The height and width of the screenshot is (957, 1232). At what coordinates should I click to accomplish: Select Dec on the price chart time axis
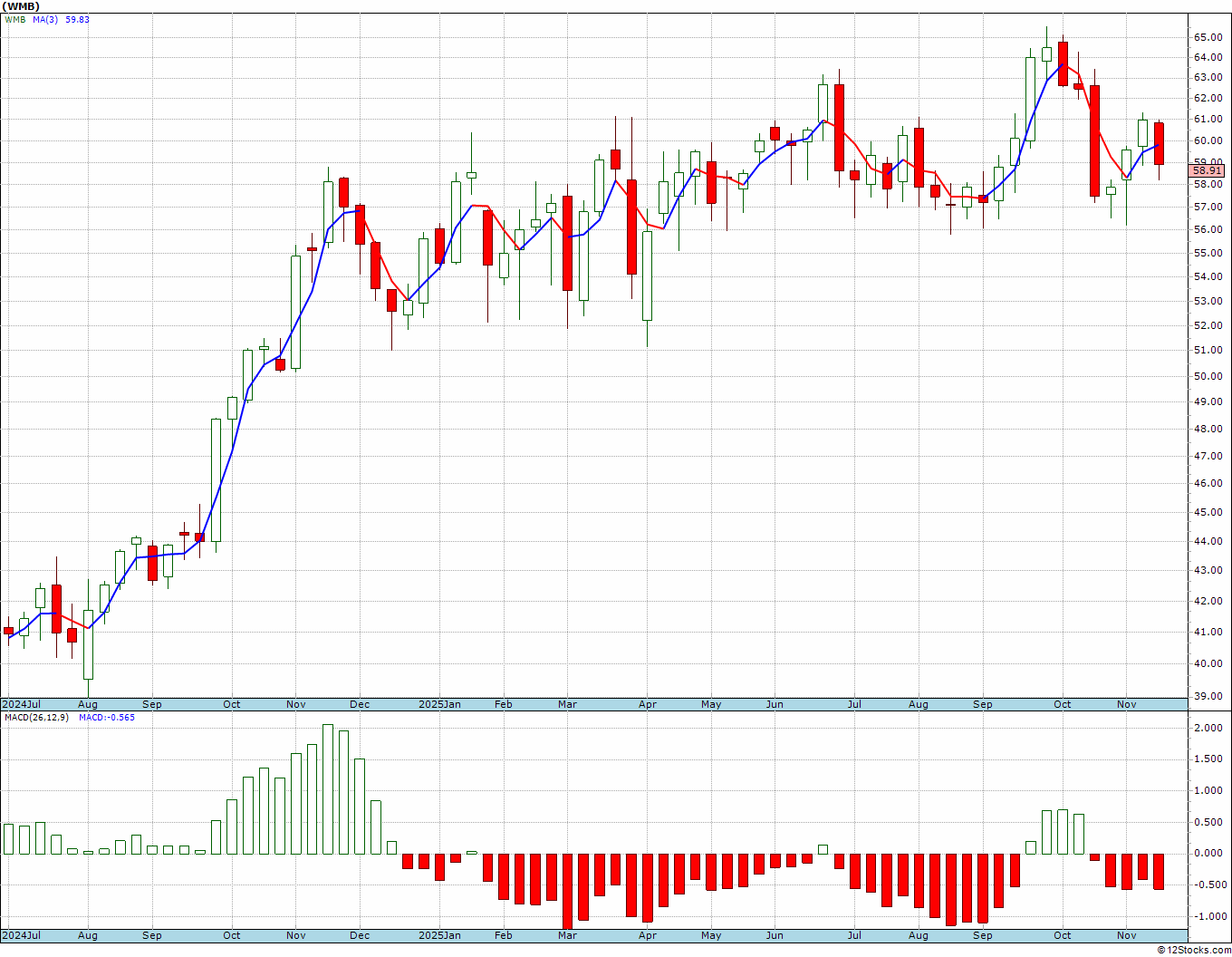[360, 704]
